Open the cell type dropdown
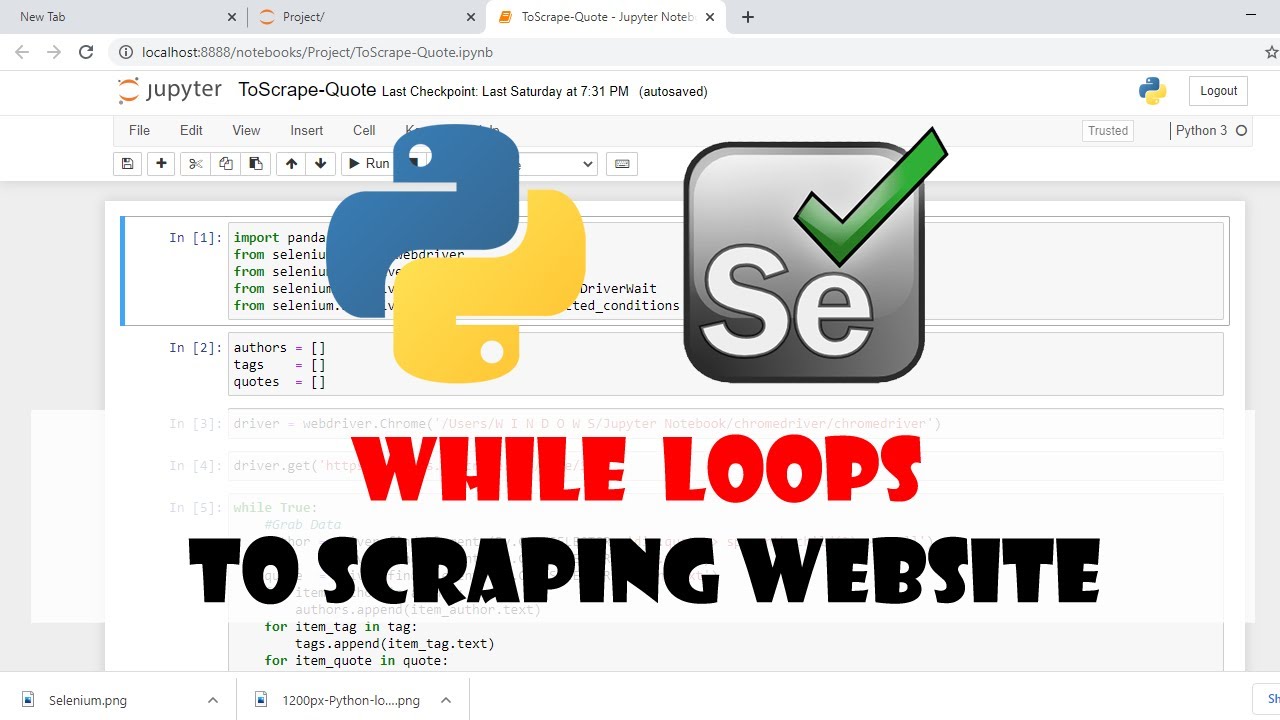1280x720 pixels. pyautogui.click(x=555, y=164)
